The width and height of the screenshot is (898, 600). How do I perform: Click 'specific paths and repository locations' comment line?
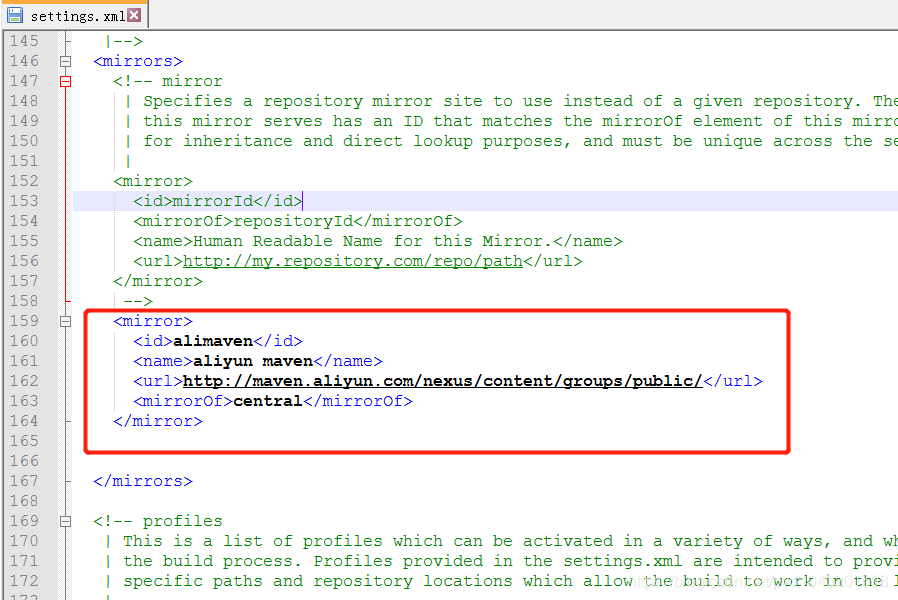click(501, 581)
